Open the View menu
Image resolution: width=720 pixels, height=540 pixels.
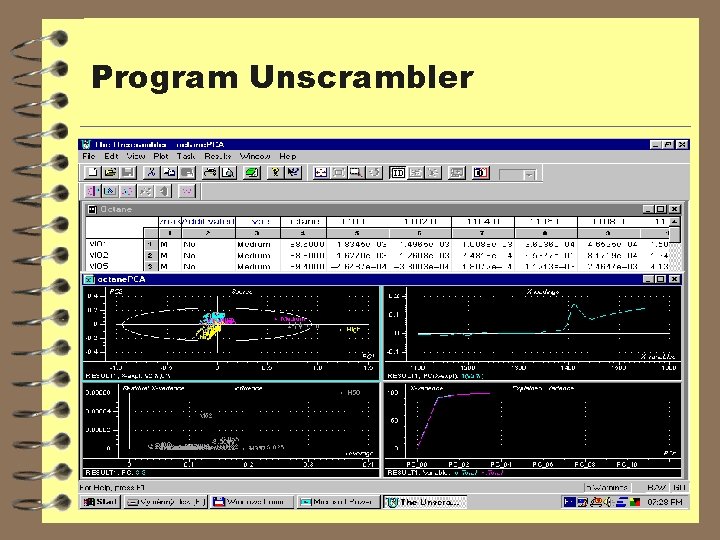(x=136, y=156)
